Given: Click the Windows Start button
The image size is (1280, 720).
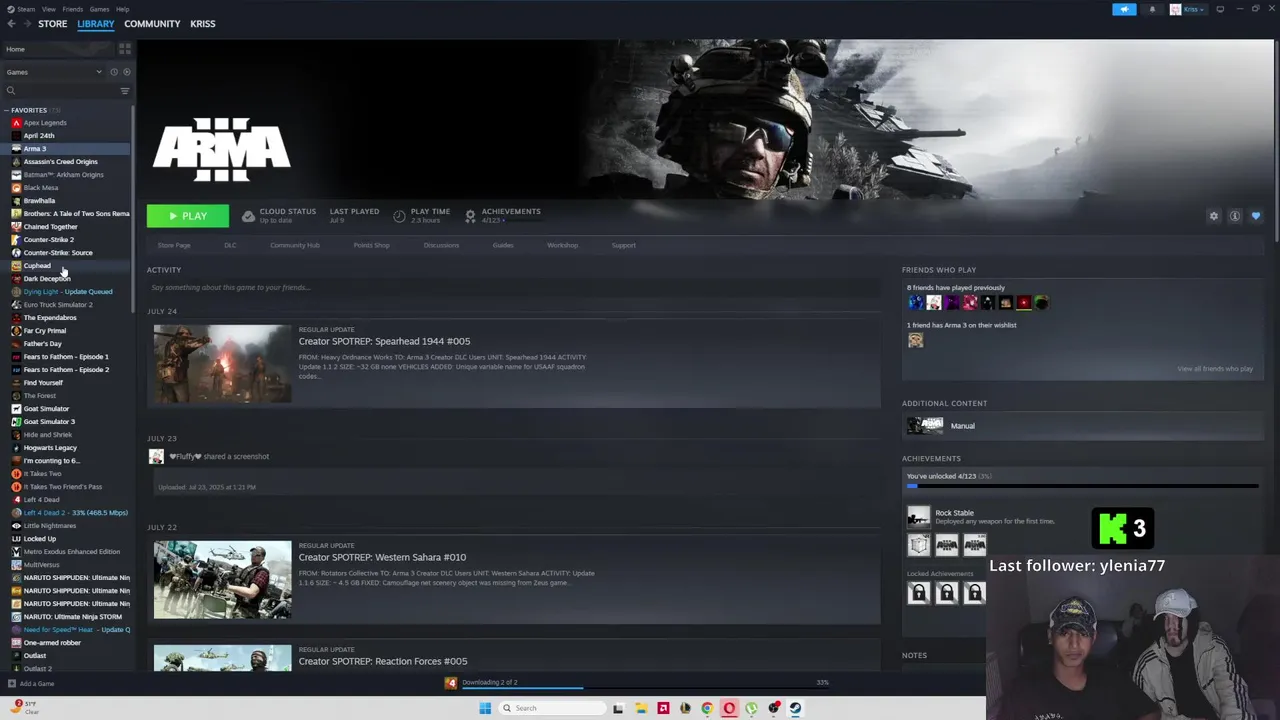Looking at the screenshot, I should tap(485, 708).
